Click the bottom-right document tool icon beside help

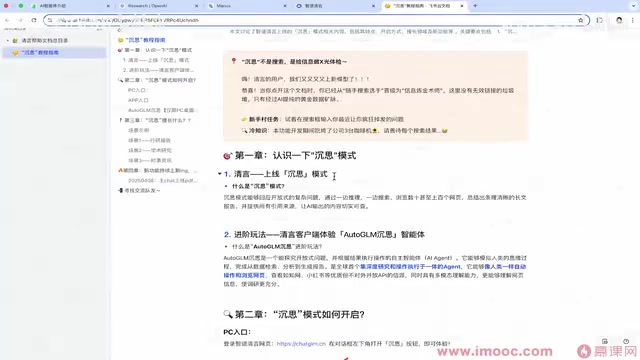click(x=604, y=341)
